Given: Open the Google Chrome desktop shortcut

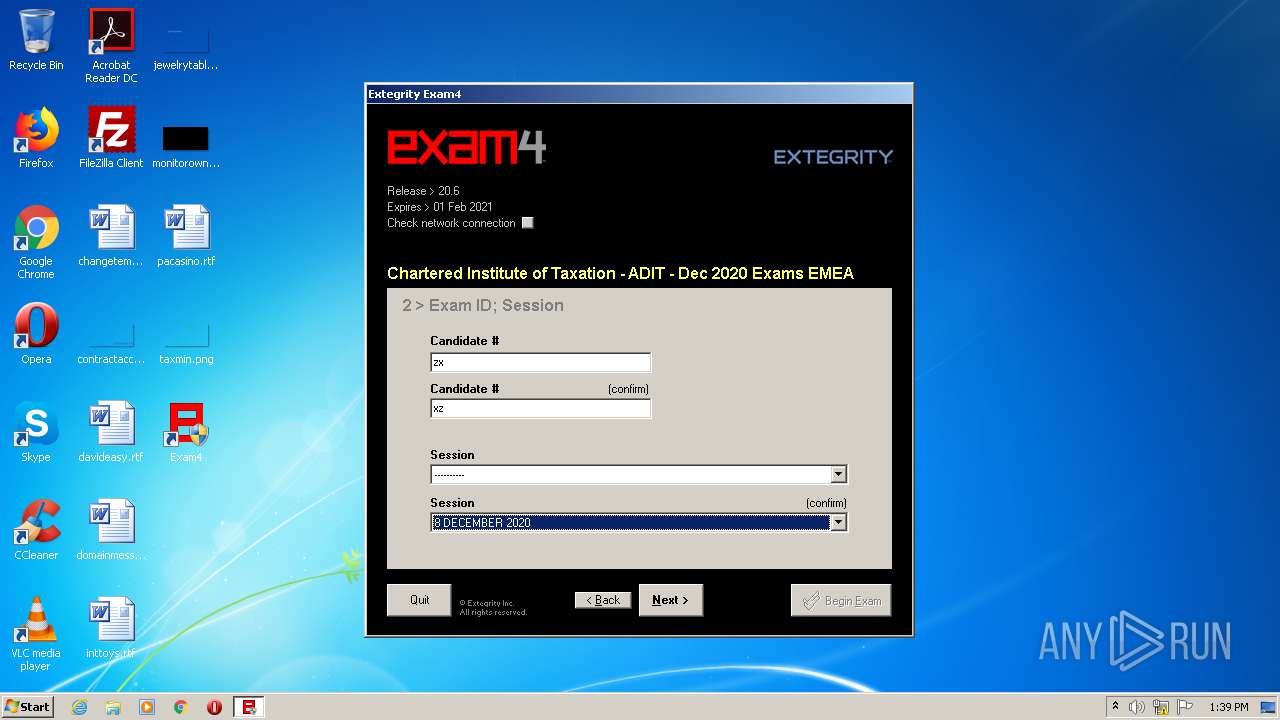Looking at the screenshot, I should pyautogui.click(x=36, y=242).
